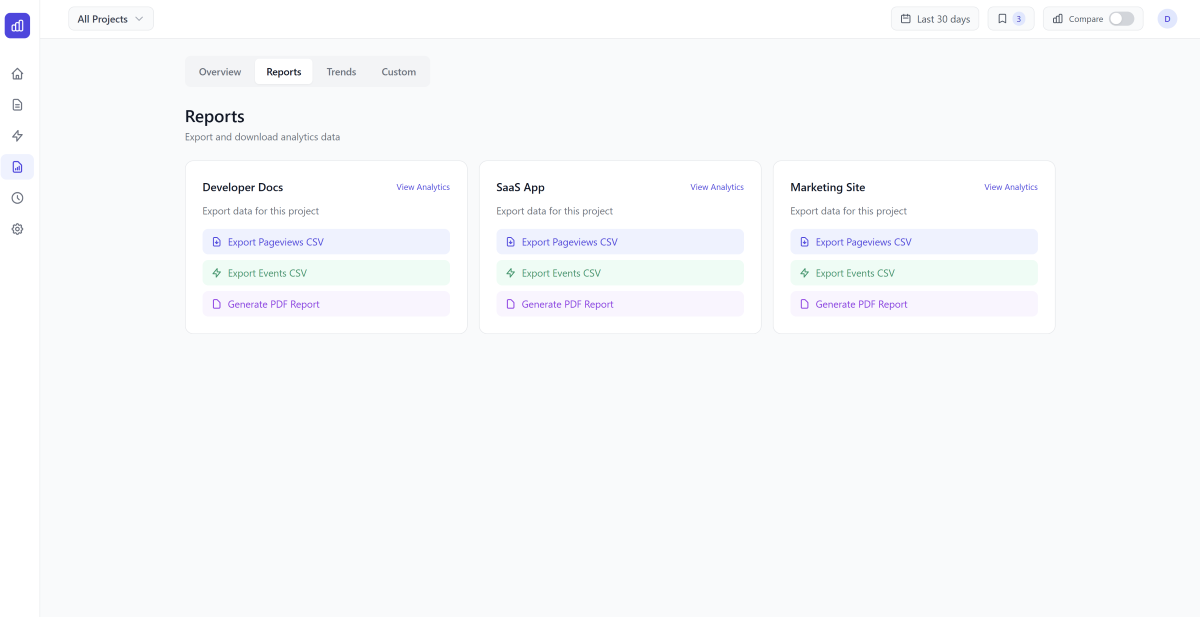Export Pageviews CSV for Developer Docs
This screenshot has height=617, width=1200.
(326, 242)
